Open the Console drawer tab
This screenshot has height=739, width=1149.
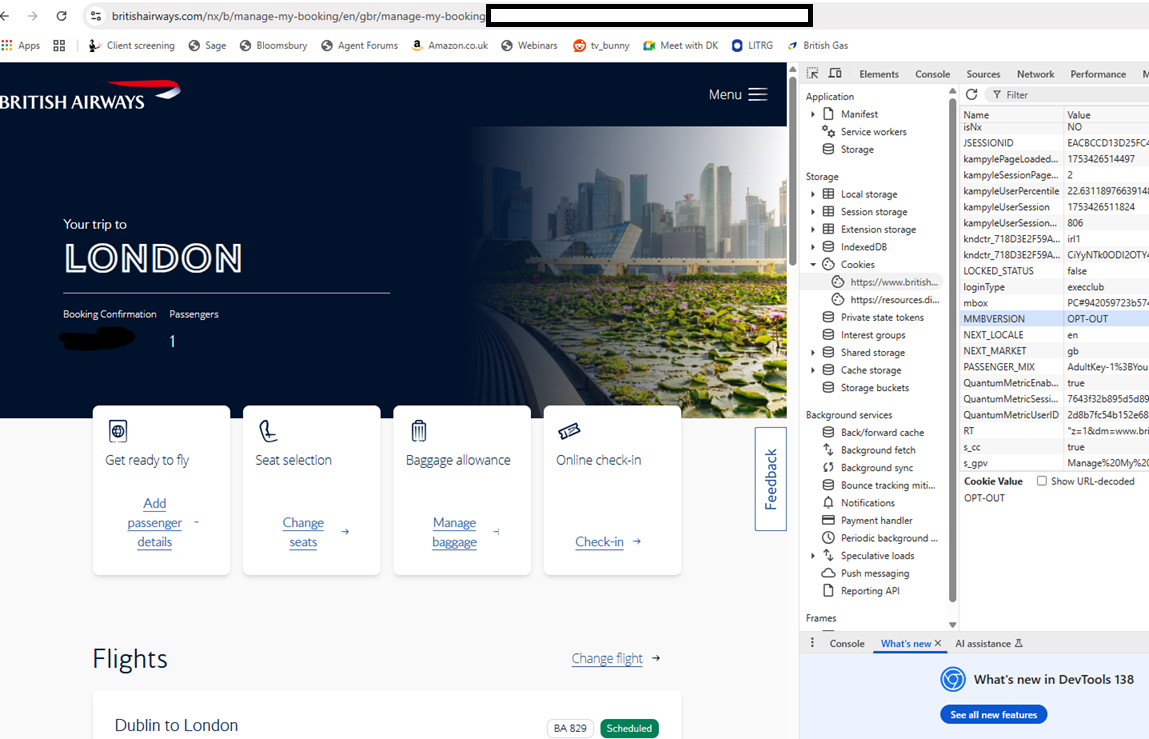[847, 644]
